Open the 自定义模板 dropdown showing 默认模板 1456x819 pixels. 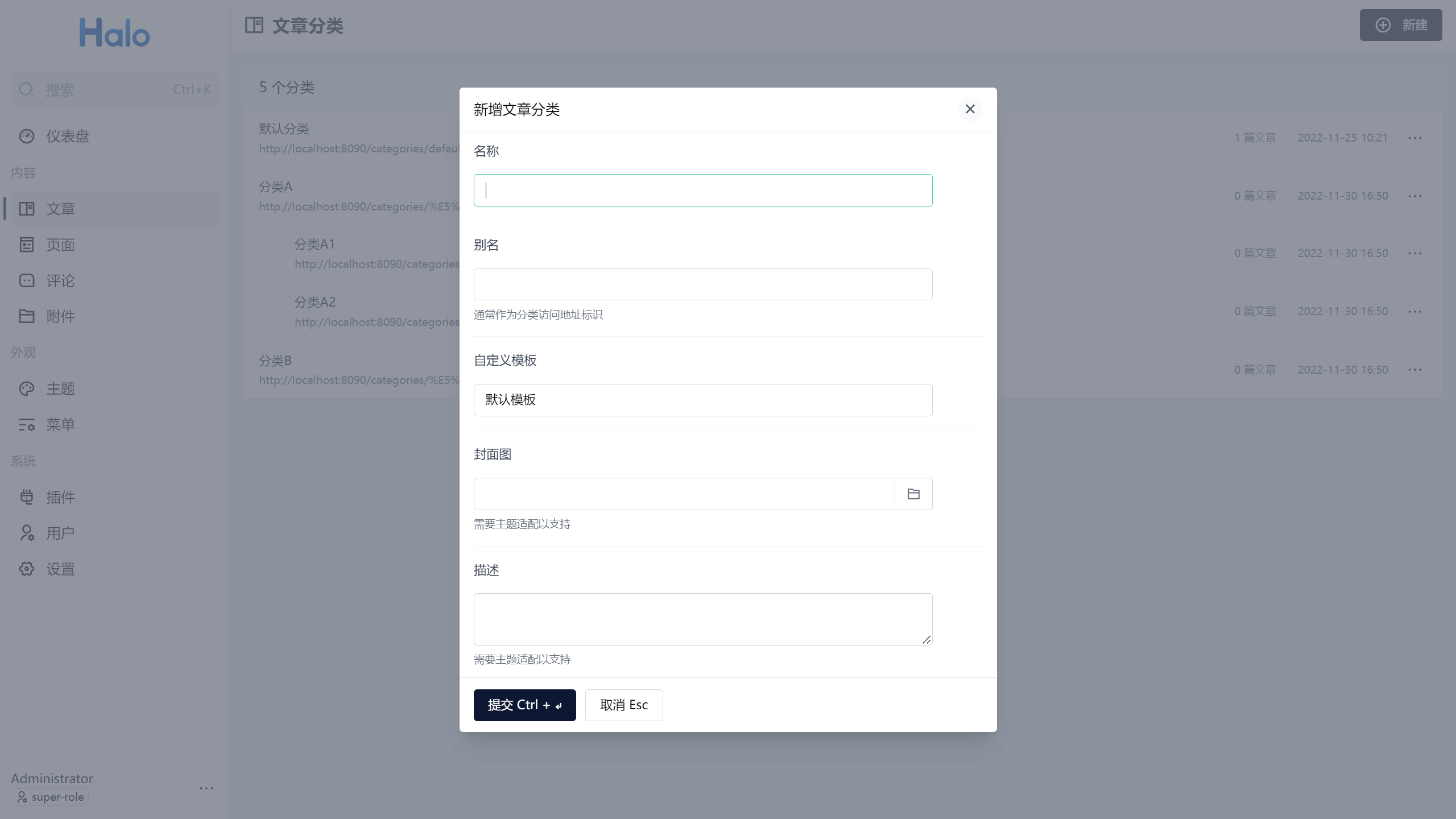point(703,400)
